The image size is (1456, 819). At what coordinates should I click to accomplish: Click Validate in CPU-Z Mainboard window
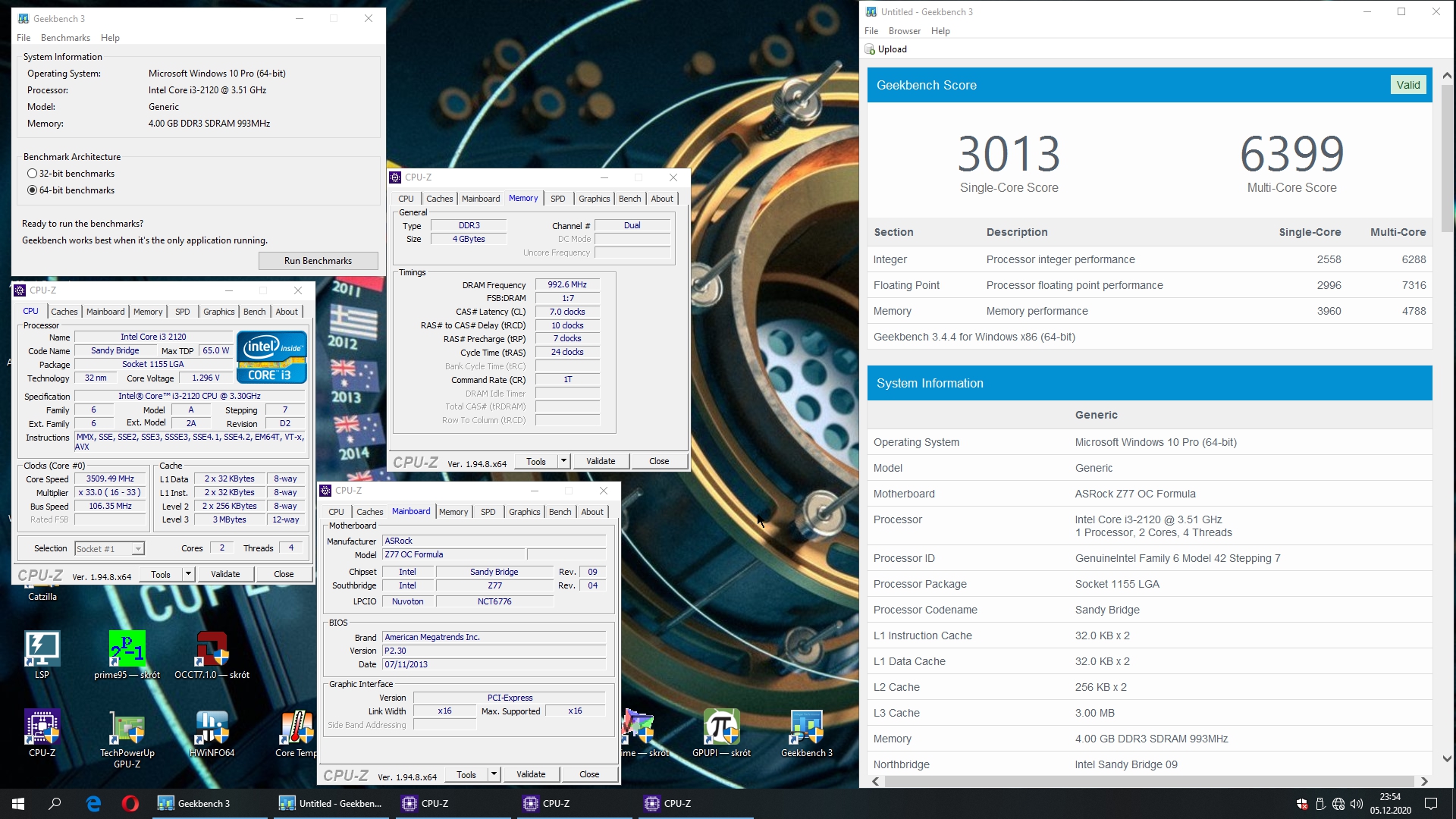pyautogui.click(x=531, y=774)
